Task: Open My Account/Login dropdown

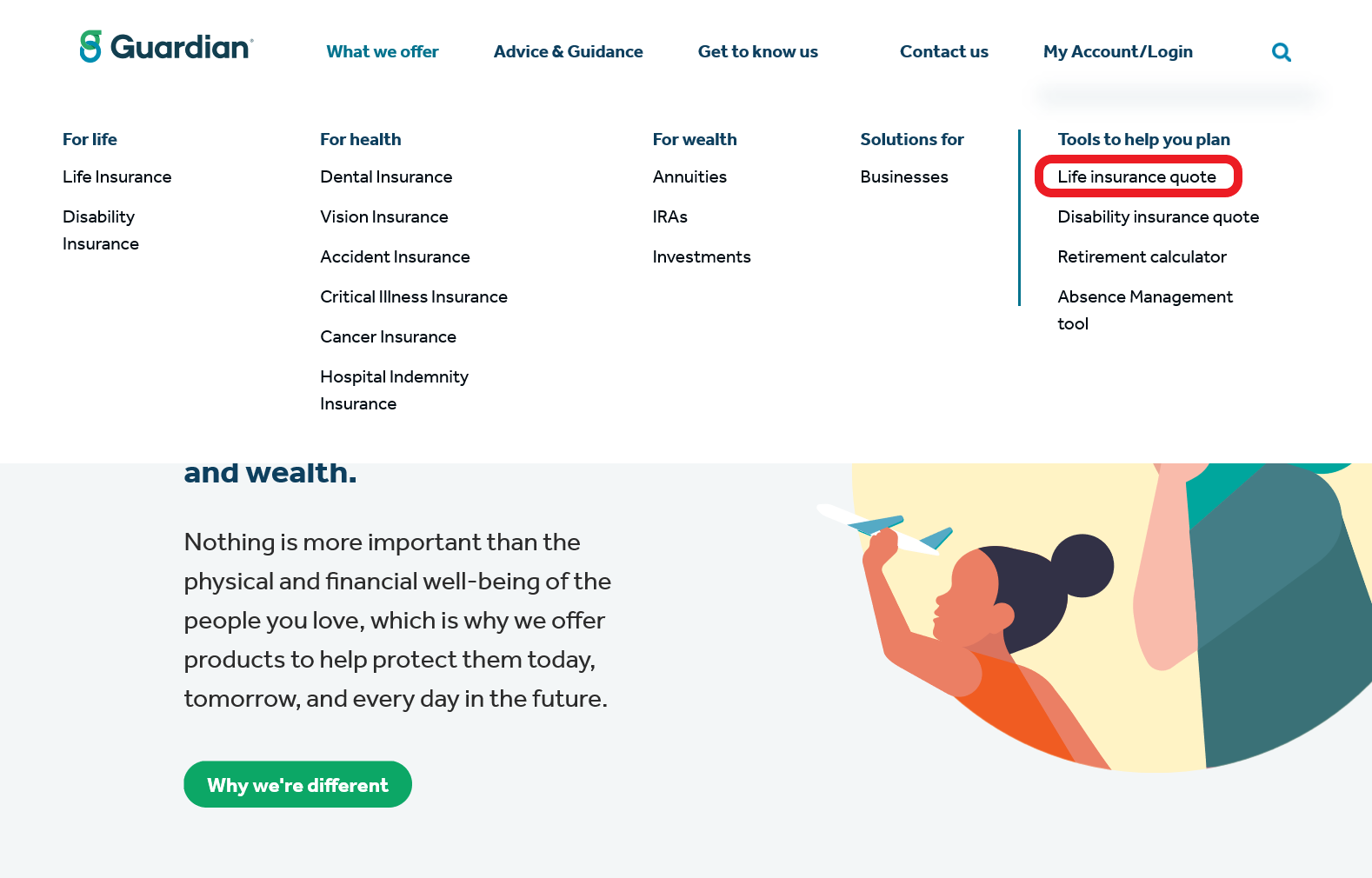Action: [1117, 51]
